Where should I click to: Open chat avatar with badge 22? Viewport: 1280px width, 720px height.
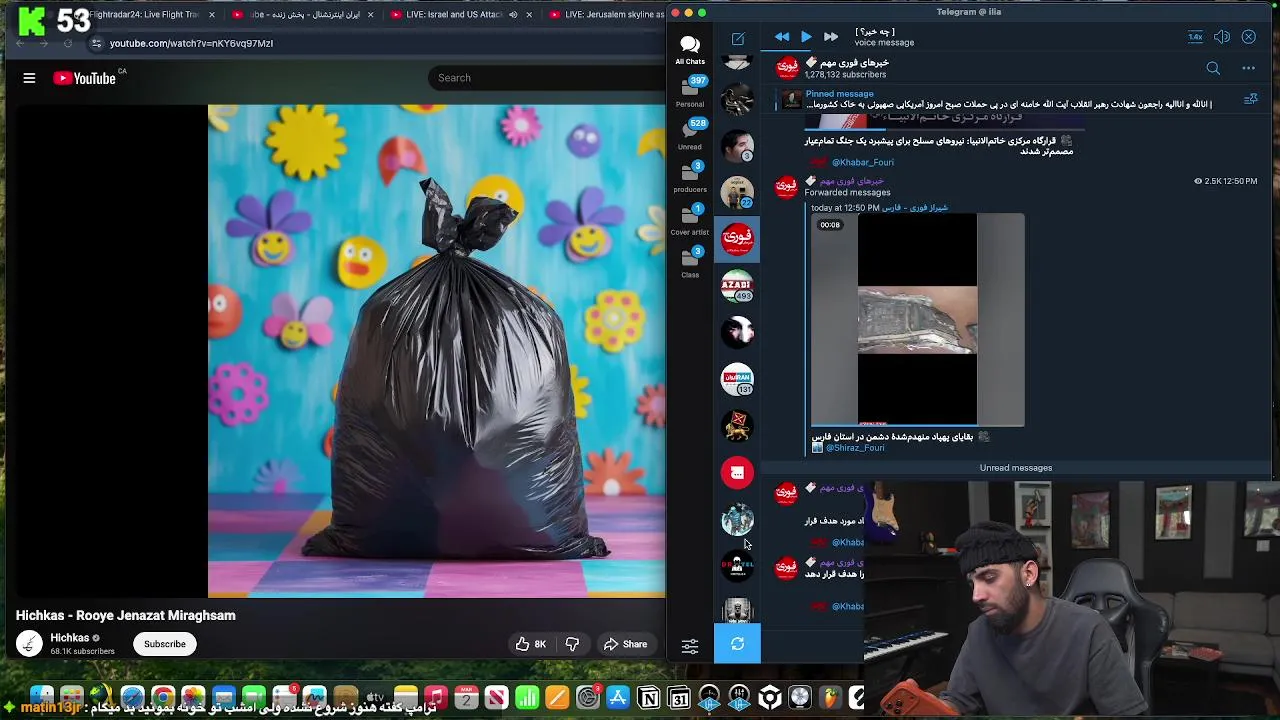coord(737,191)
